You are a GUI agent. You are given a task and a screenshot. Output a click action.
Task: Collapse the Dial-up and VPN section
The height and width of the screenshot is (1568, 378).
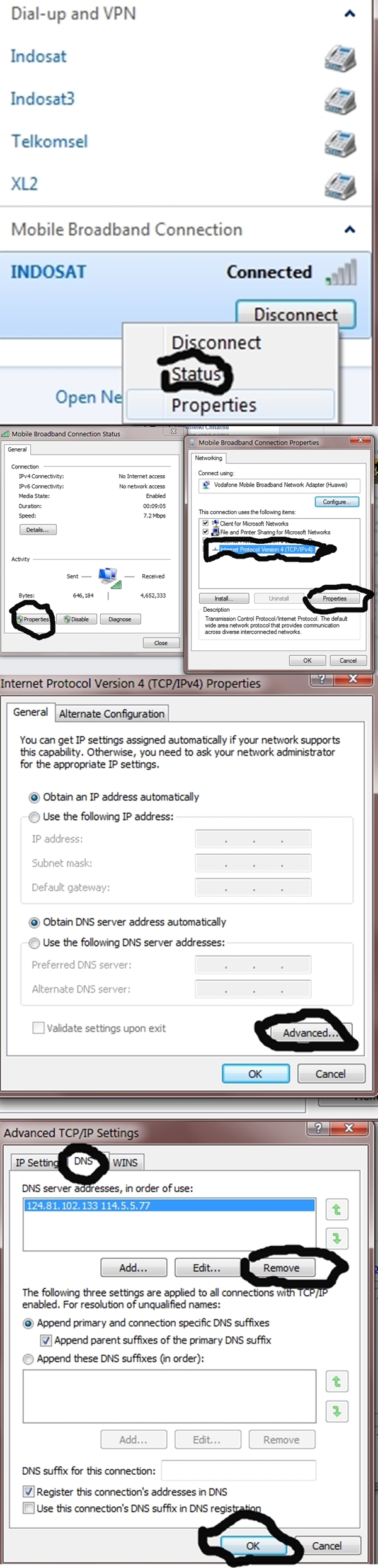pyautogui.click(x=350, y=13)
